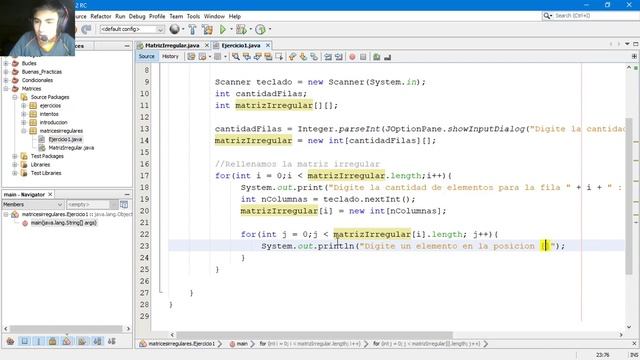Click the Last Edit icon in editor toolbar
640x360 pixels.
[191, 57]
